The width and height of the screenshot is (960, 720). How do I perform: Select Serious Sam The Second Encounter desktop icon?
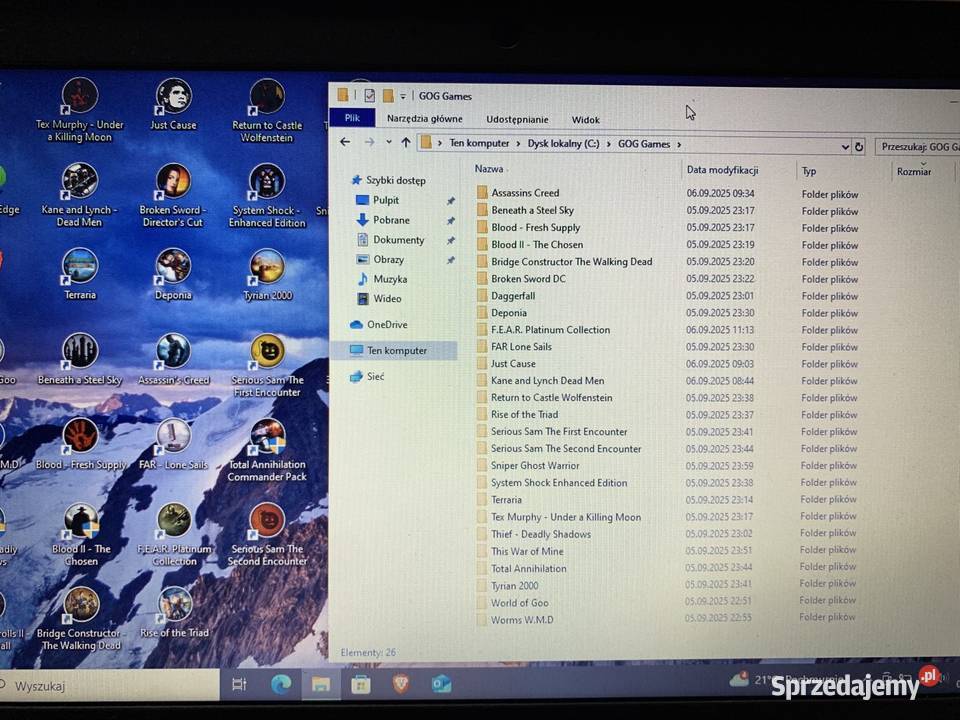[268, 535]
